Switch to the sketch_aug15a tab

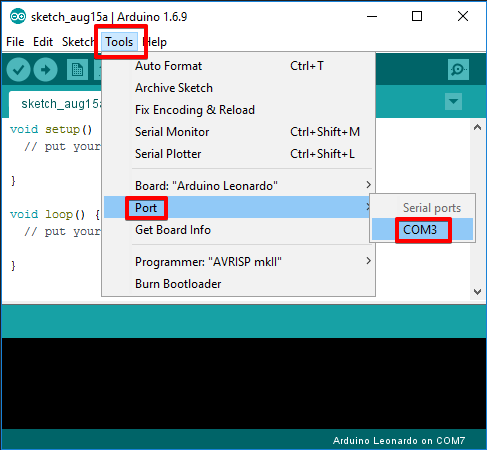(55, 104)
